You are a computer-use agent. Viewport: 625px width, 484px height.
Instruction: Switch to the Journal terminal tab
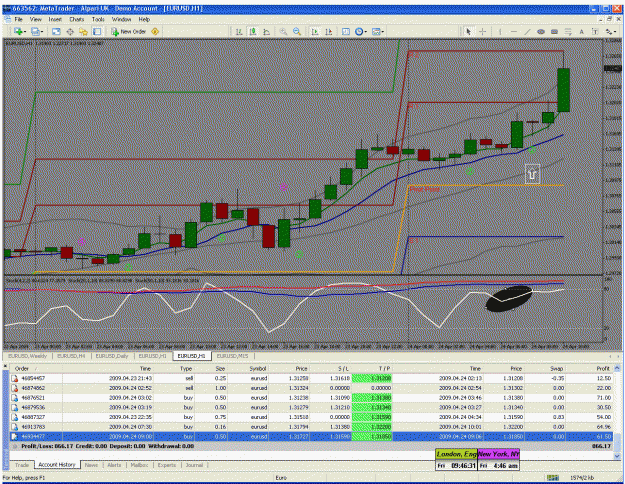(x=194, y=465)
